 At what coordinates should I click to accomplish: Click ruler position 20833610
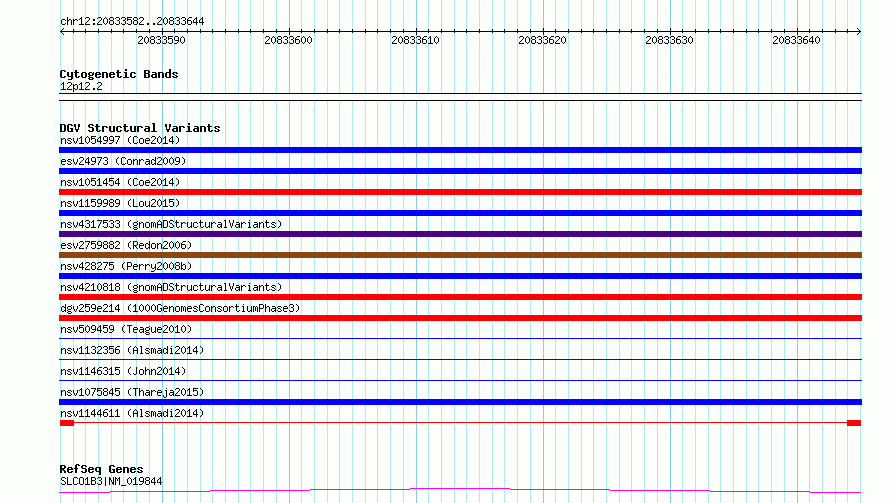(x=415, y=40)
